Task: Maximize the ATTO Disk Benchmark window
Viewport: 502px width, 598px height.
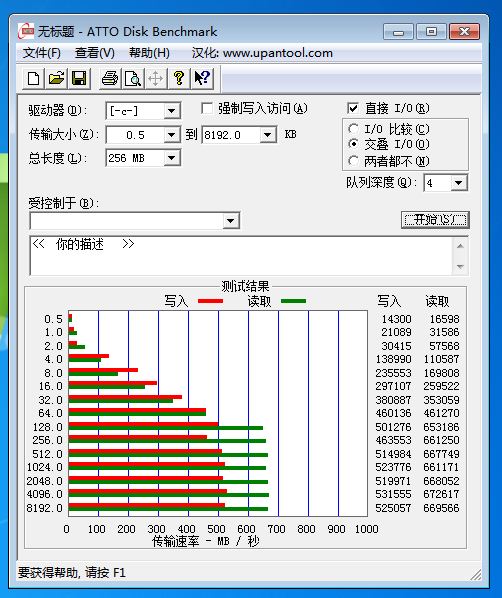Action: 431,32
